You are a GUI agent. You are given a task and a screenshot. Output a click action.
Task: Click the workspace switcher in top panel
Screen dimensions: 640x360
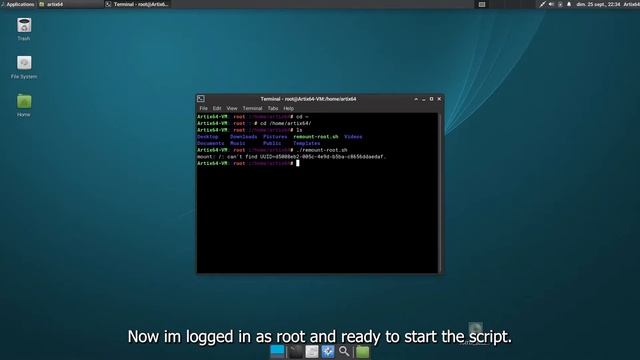(482, 4)
